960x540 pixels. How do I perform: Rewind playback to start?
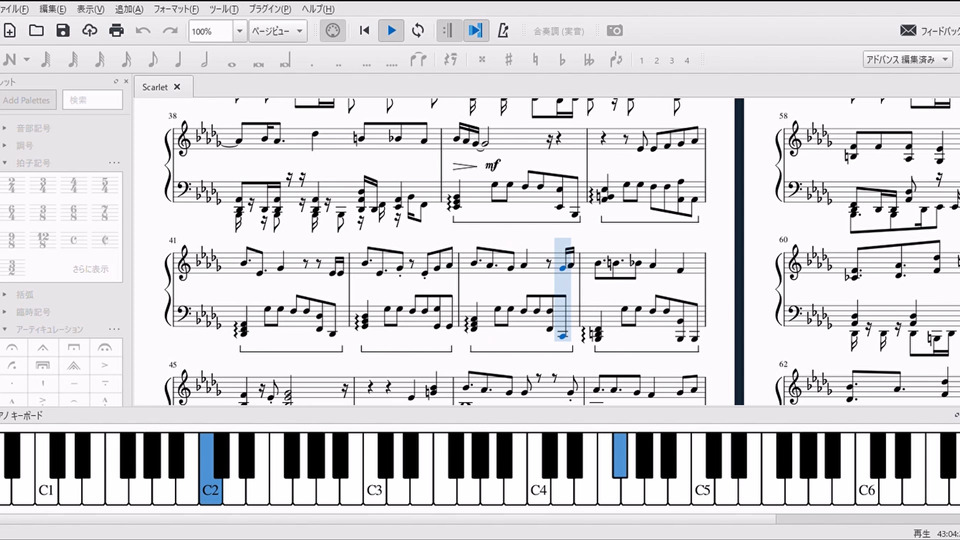click(x=364, y=31)
